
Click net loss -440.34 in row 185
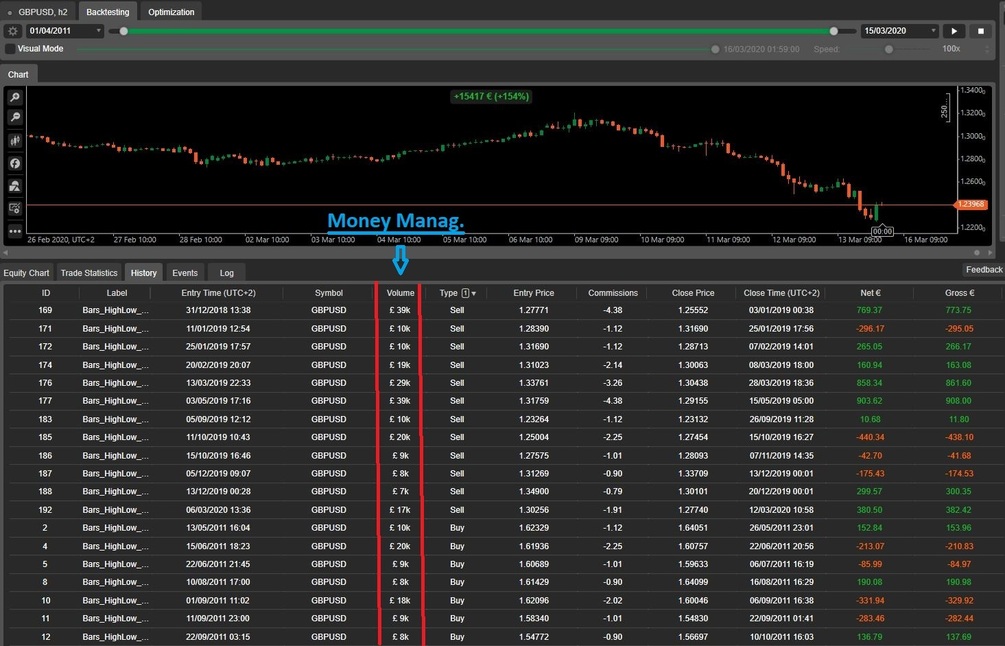click(x=870, y=437)
